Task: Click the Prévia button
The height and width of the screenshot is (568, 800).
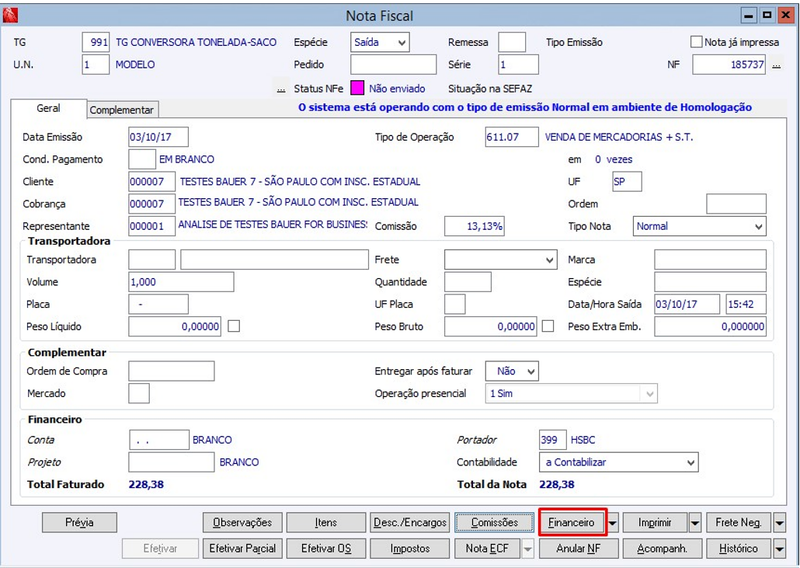Action: pos(80,523)
